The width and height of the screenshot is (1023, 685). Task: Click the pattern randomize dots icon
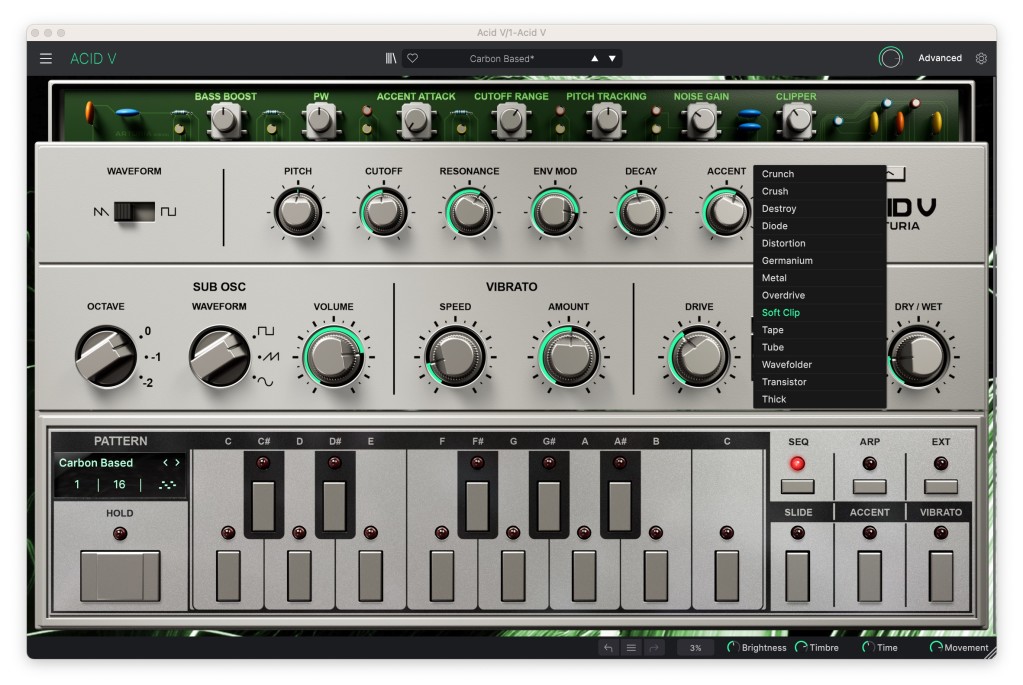(167, 485)
